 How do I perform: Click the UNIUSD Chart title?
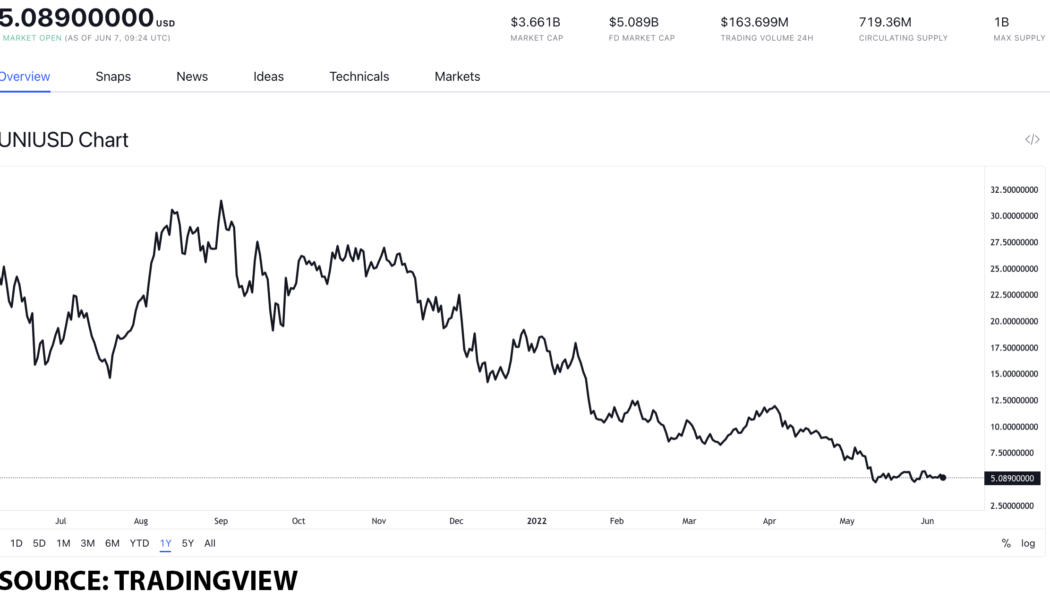tap(64, 139)
